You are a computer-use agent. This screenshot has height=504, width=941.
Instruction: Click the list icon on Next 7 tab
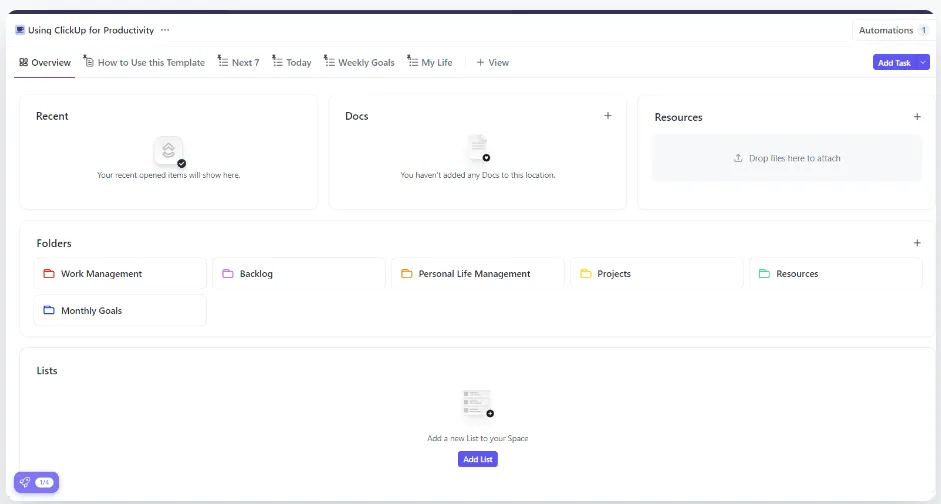[223, 61]
